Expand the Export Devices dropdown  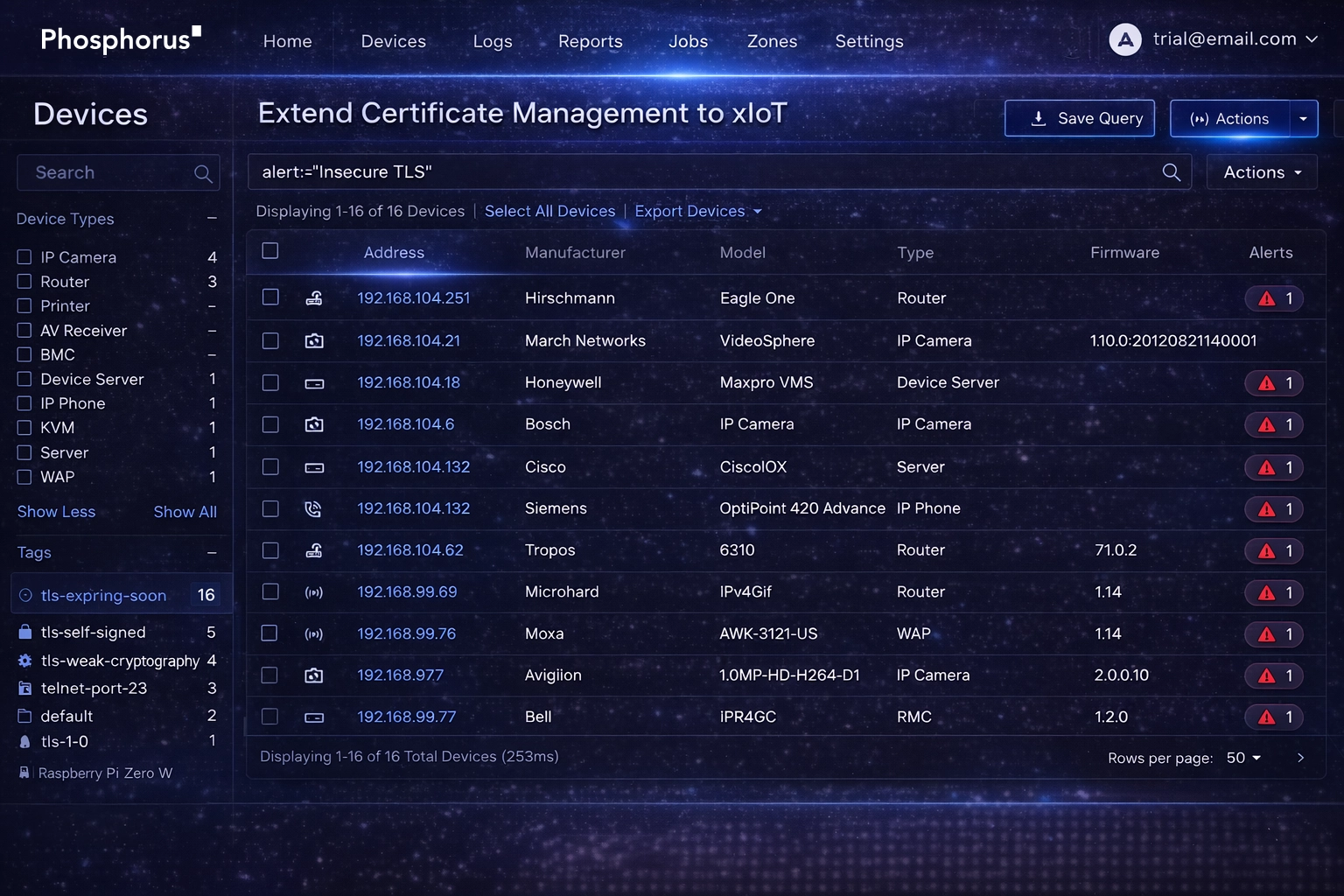pyautogui.click(x=697, y=211)
